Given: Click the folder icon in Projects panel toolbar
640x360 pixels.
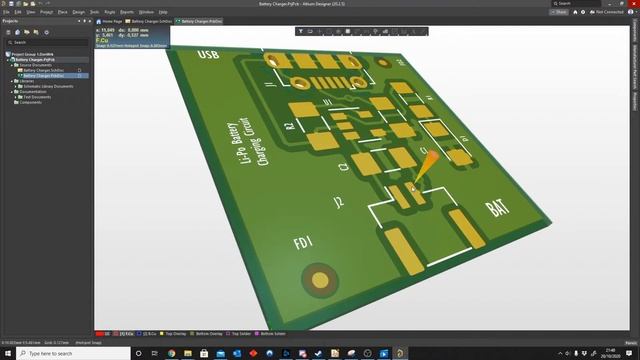Looking at the screenshot, I should point(27,32).
